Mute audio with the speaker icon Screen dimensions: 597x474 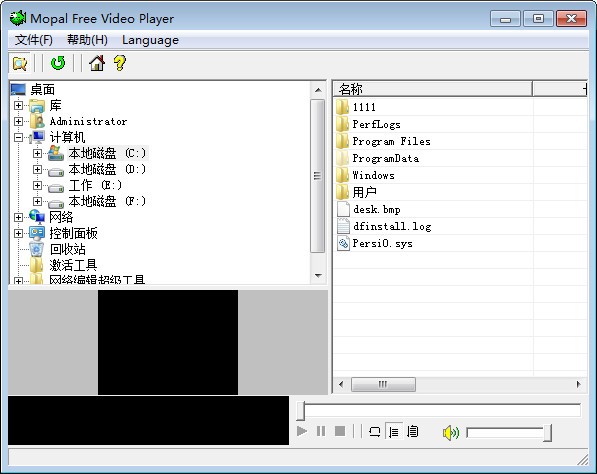click(x=451, y=433)
